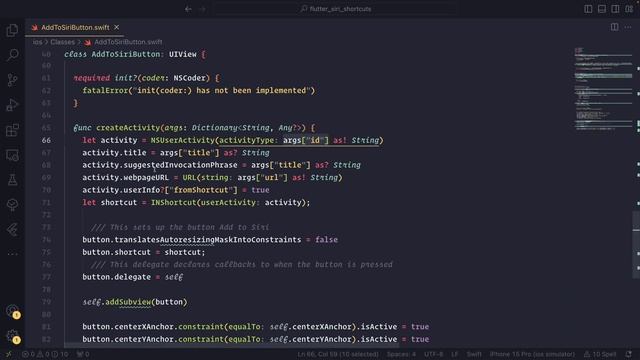This screenshot has height=360, width=640.
Task: Click button.centerYAnchor on line 82
Action: 128,340
